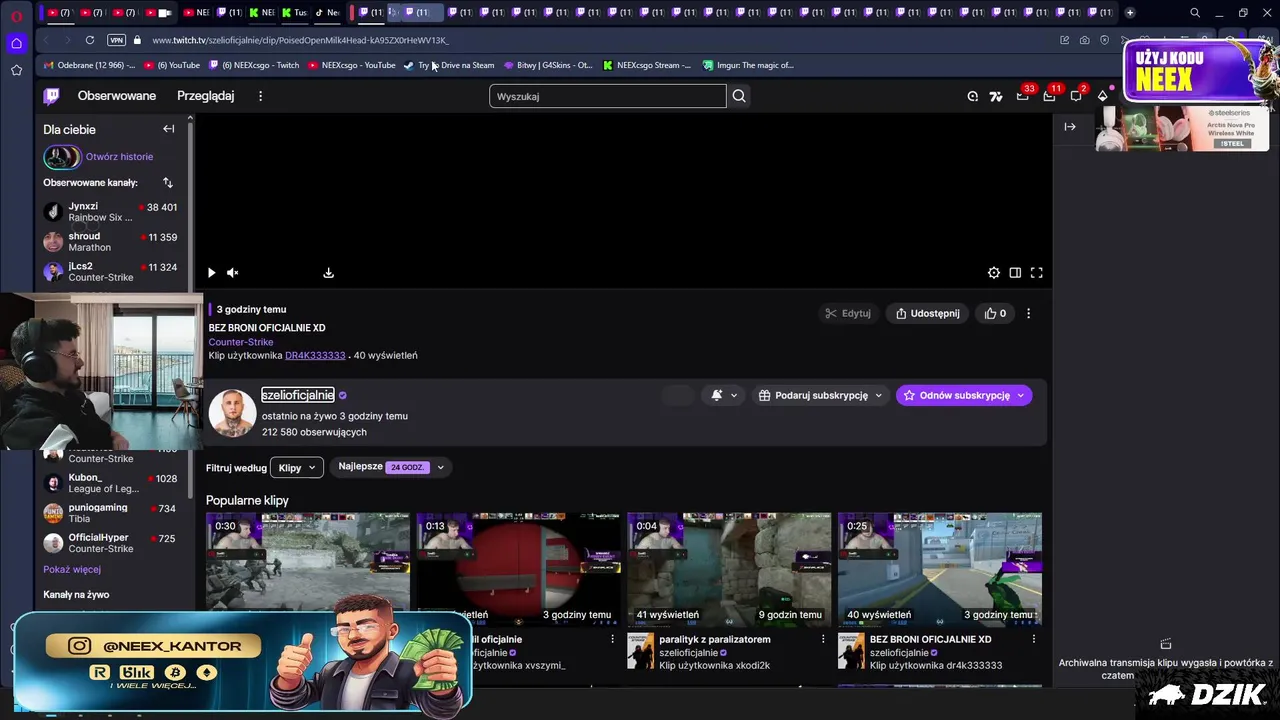Screen dimensions: 1280x720
Task: Sort followed channels with the arrows icon
Action: [168, 183]
